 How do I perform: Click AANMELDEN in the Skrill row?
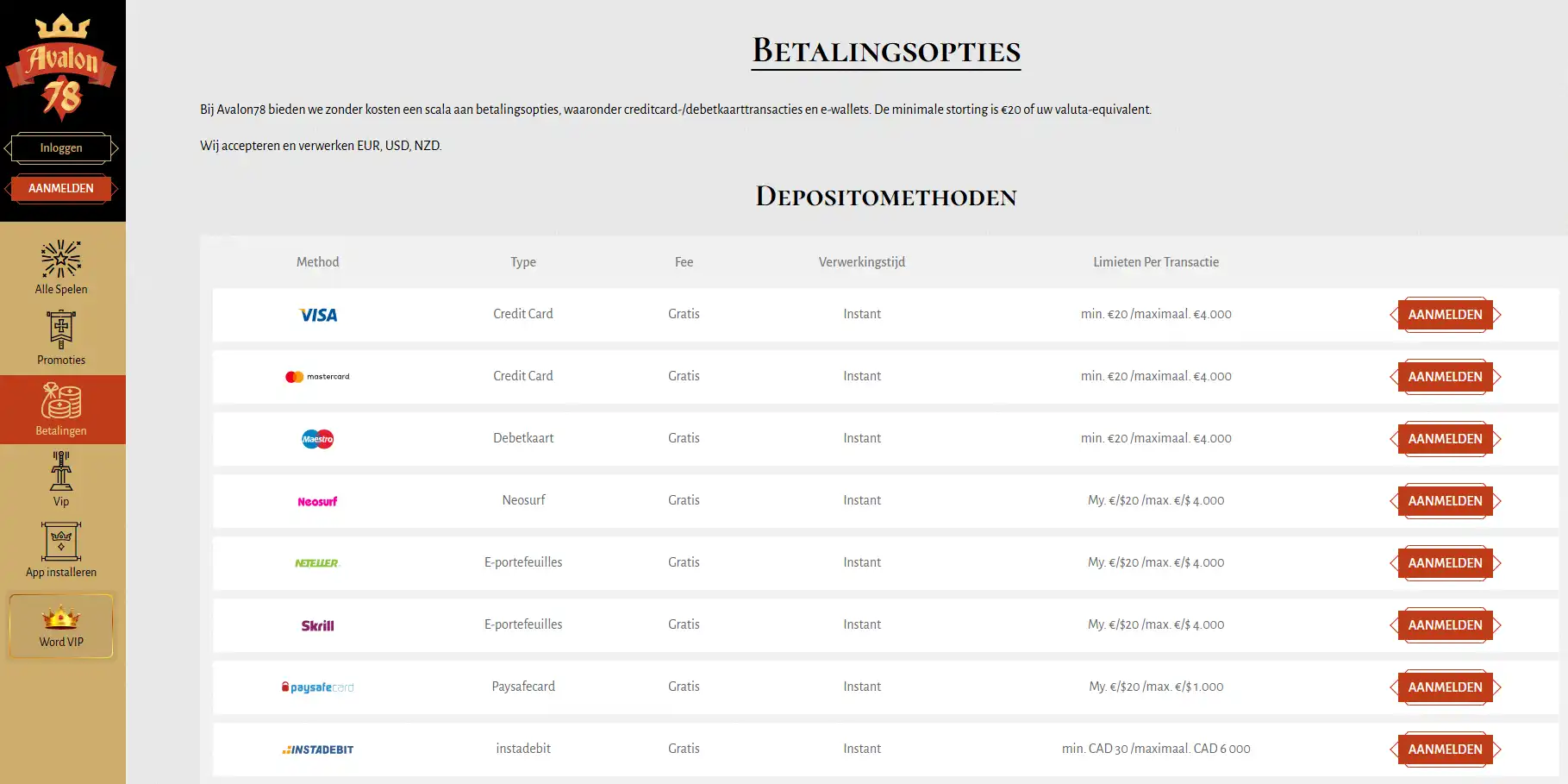[1446, 625]
